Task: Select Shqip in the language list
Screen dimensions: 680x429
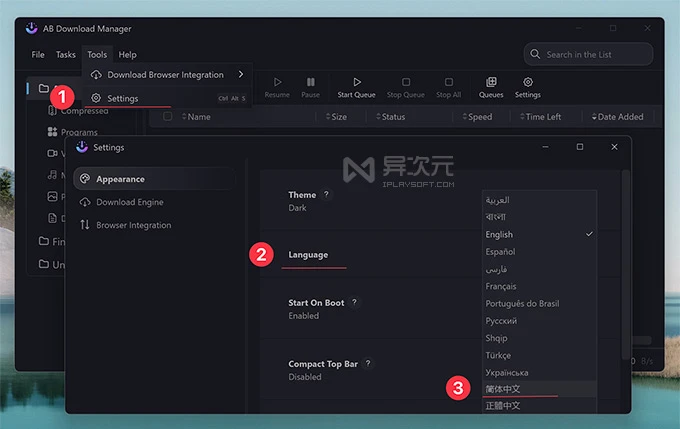Action: pos(539,338)
